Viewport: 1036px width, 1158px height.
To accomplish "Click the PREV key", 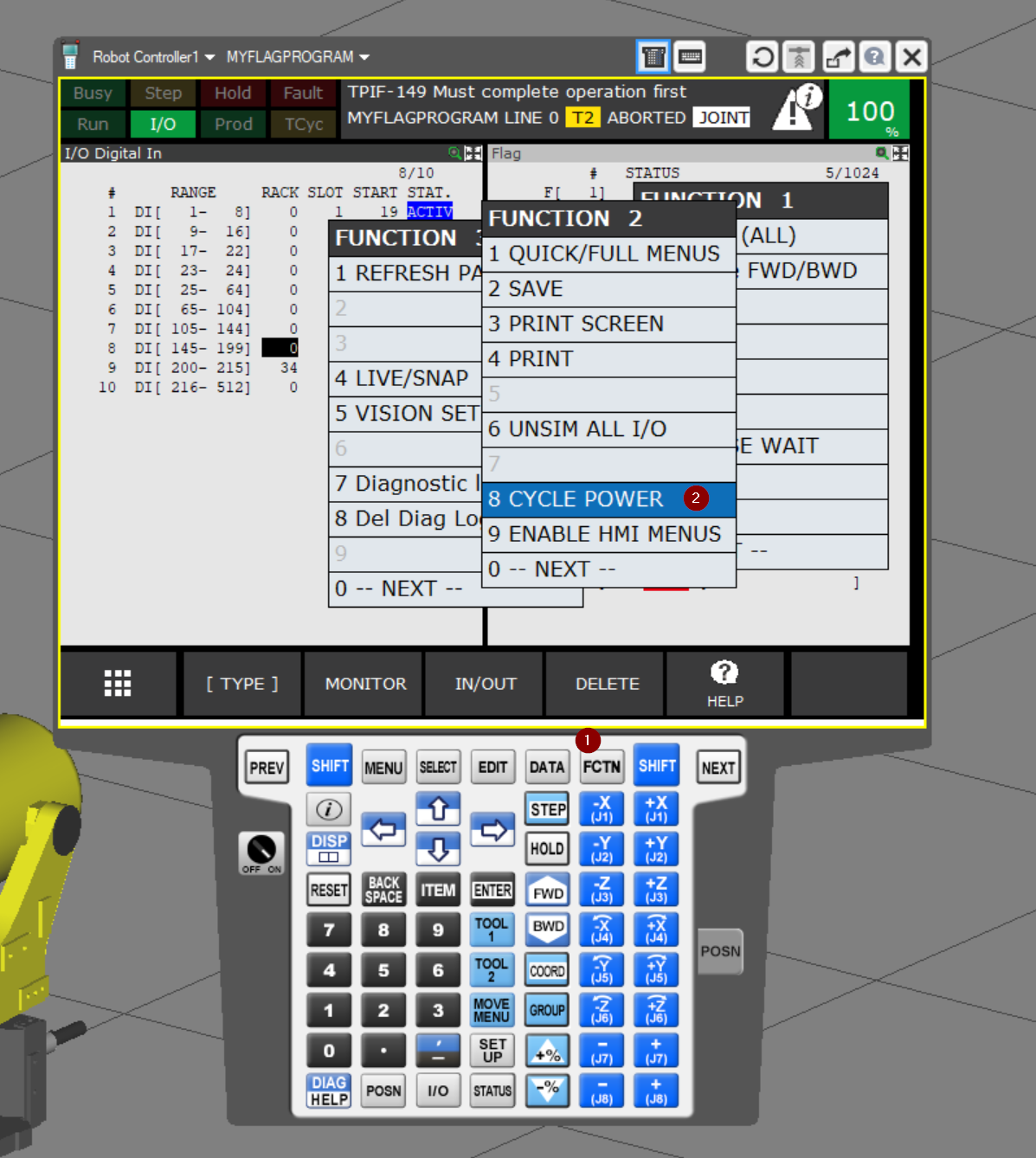I will point(267,768).
